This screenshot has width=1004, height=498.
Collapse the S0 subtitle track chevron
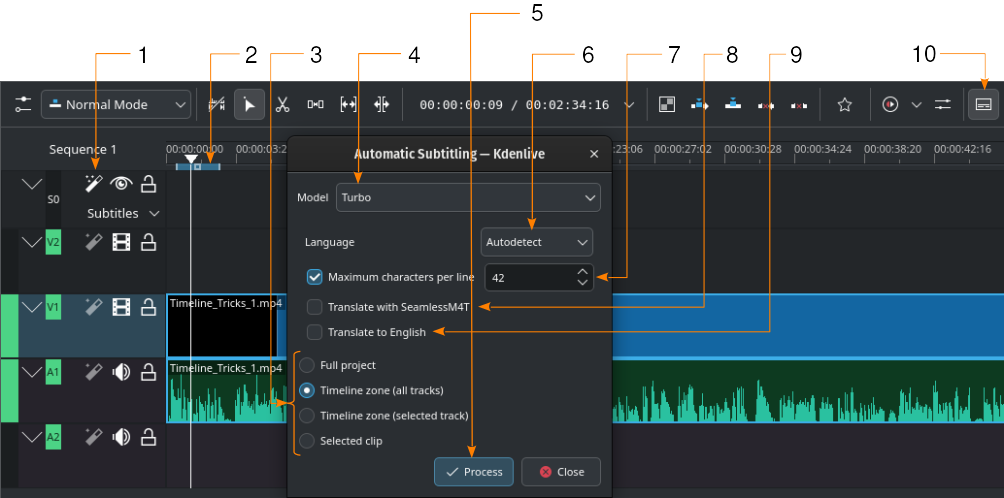[x=31, y=184]
